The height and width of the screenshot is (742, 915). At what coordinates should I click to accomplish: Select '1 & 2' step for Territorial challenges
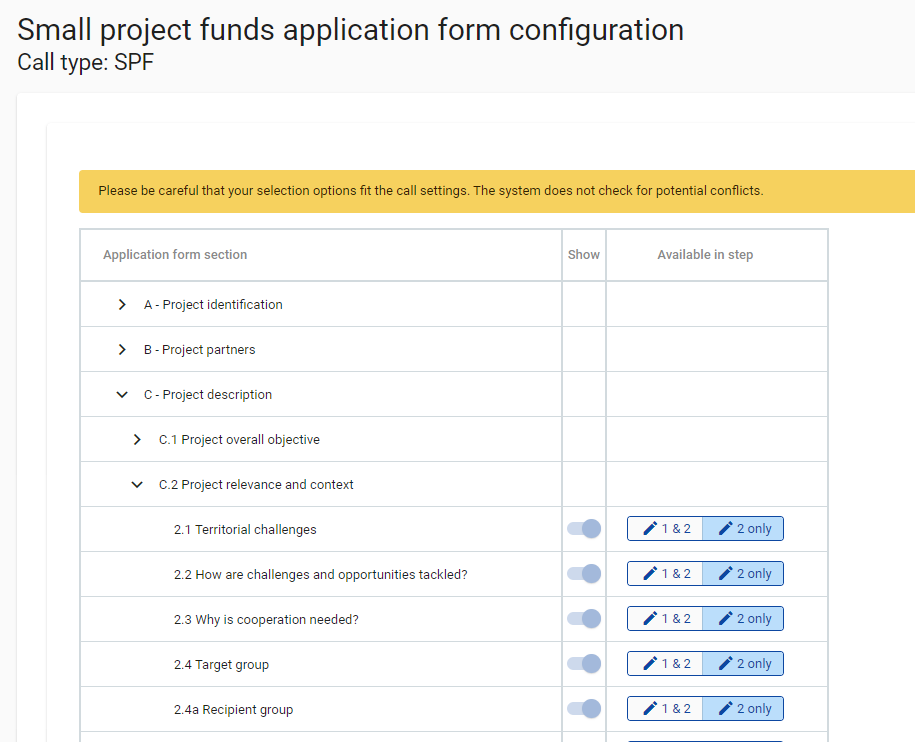pos(666,529)
